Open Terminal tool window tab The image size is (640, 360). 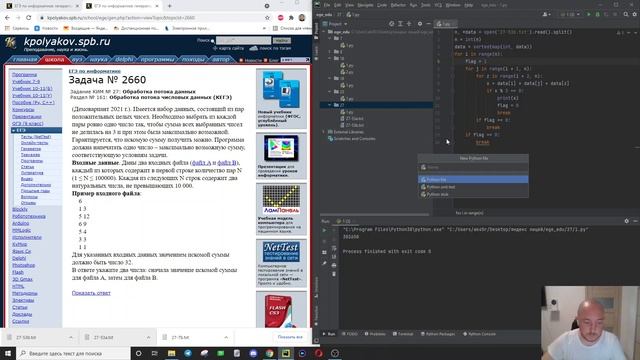[403, 334]
